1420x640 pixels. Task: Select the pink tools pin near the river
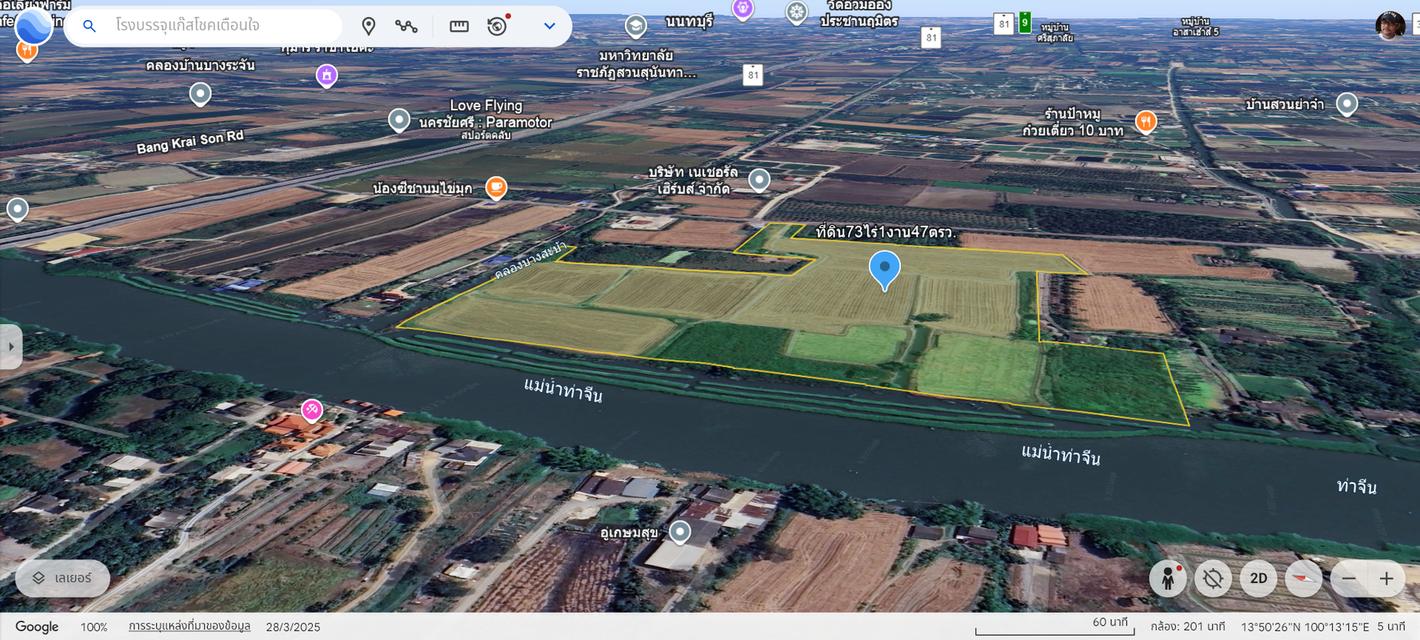[x=312, y=410]
